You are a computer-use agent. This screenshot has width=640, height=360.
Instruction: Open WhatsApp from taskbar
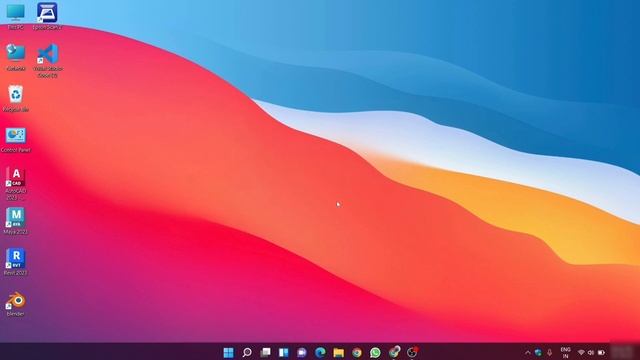(375, 352)
